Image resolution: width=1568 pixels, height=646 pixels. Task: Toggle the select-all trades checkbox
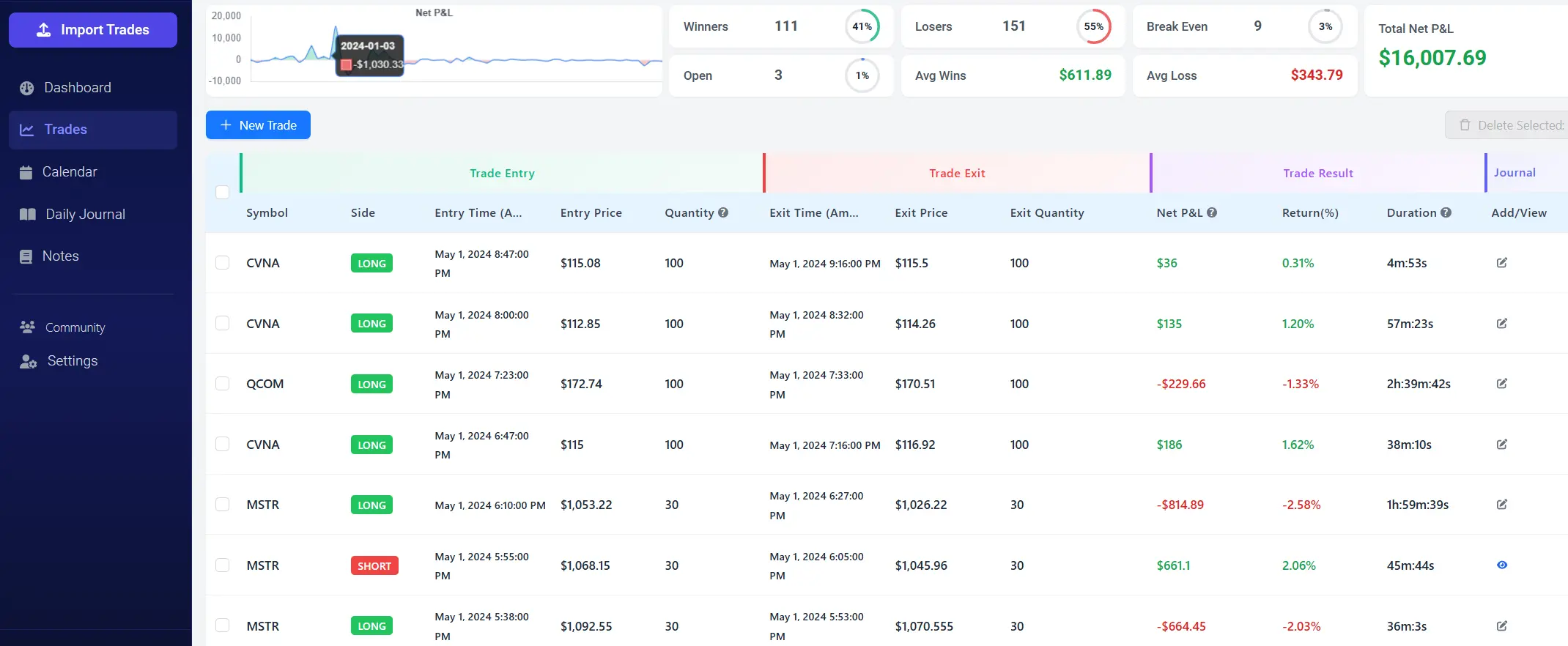(223, 192)
